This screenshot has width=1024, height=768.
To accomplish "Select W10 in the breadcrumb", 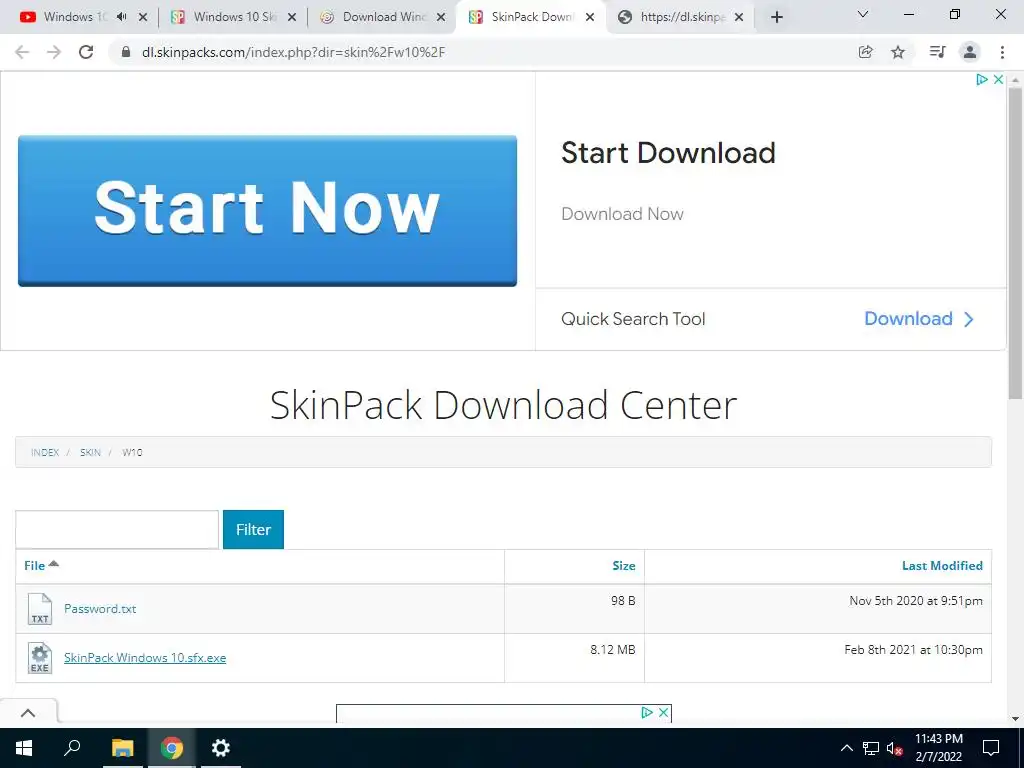I will tap(132, 452).
